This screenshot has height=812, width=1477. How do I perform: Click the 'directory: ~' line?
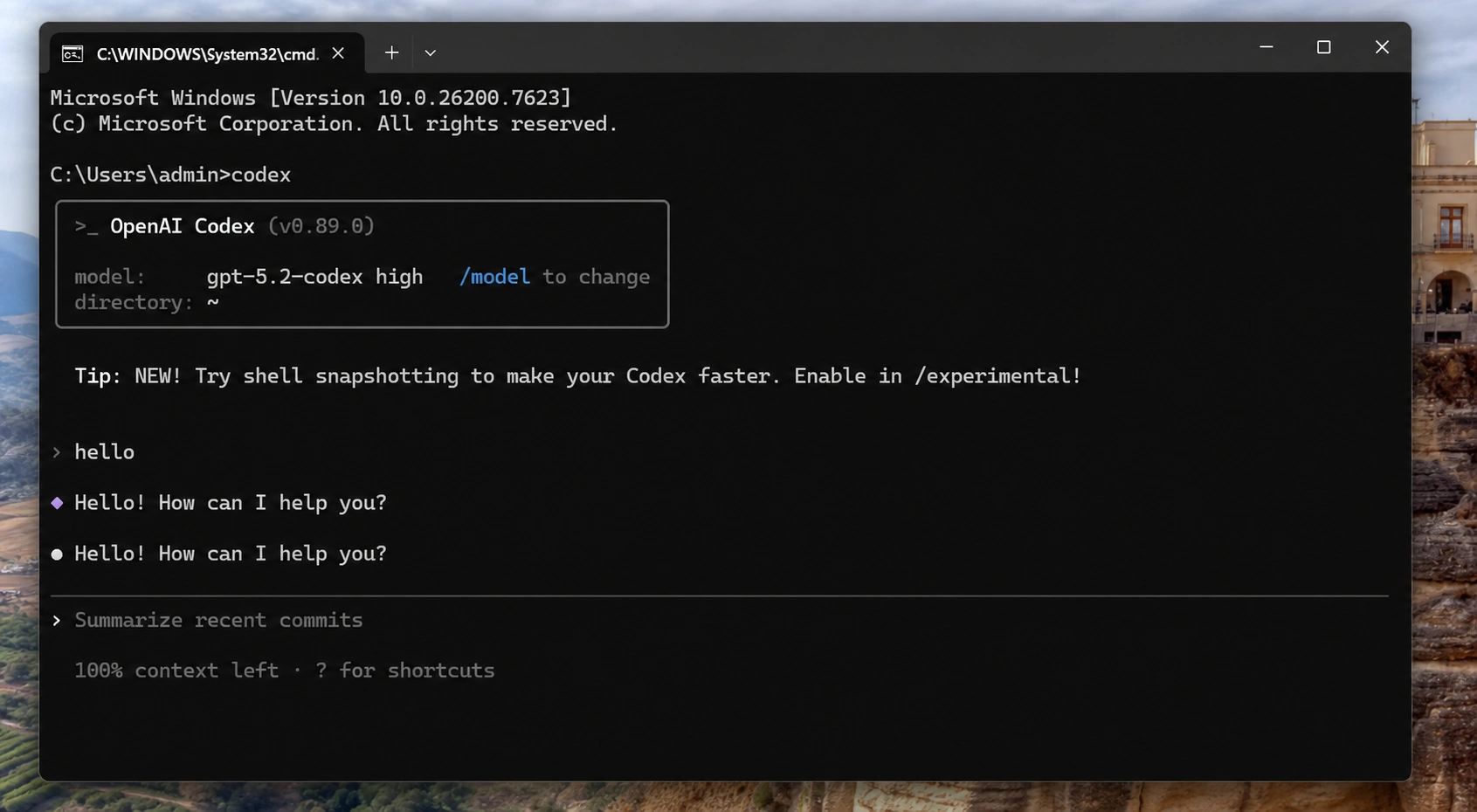tap(147, 302)
